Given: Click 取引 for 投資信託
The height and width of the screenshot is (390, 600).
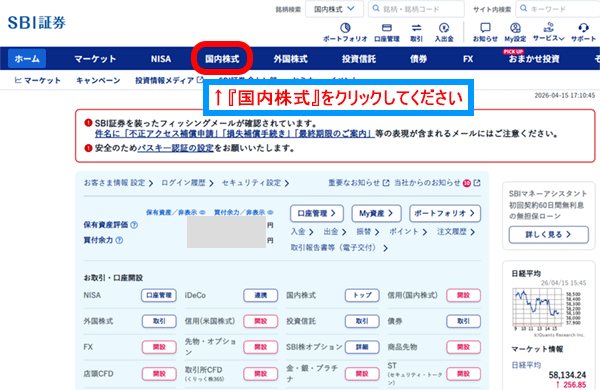Looking at the screenshot, I should [362, 321].
